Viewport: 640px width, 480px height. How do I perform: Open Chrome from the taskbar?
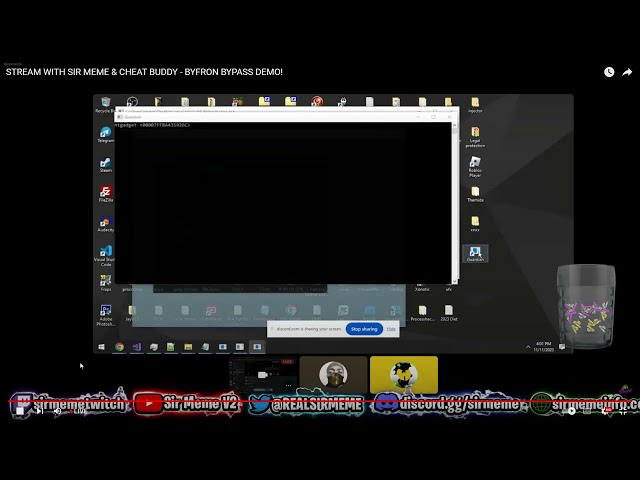coord(119,347)
